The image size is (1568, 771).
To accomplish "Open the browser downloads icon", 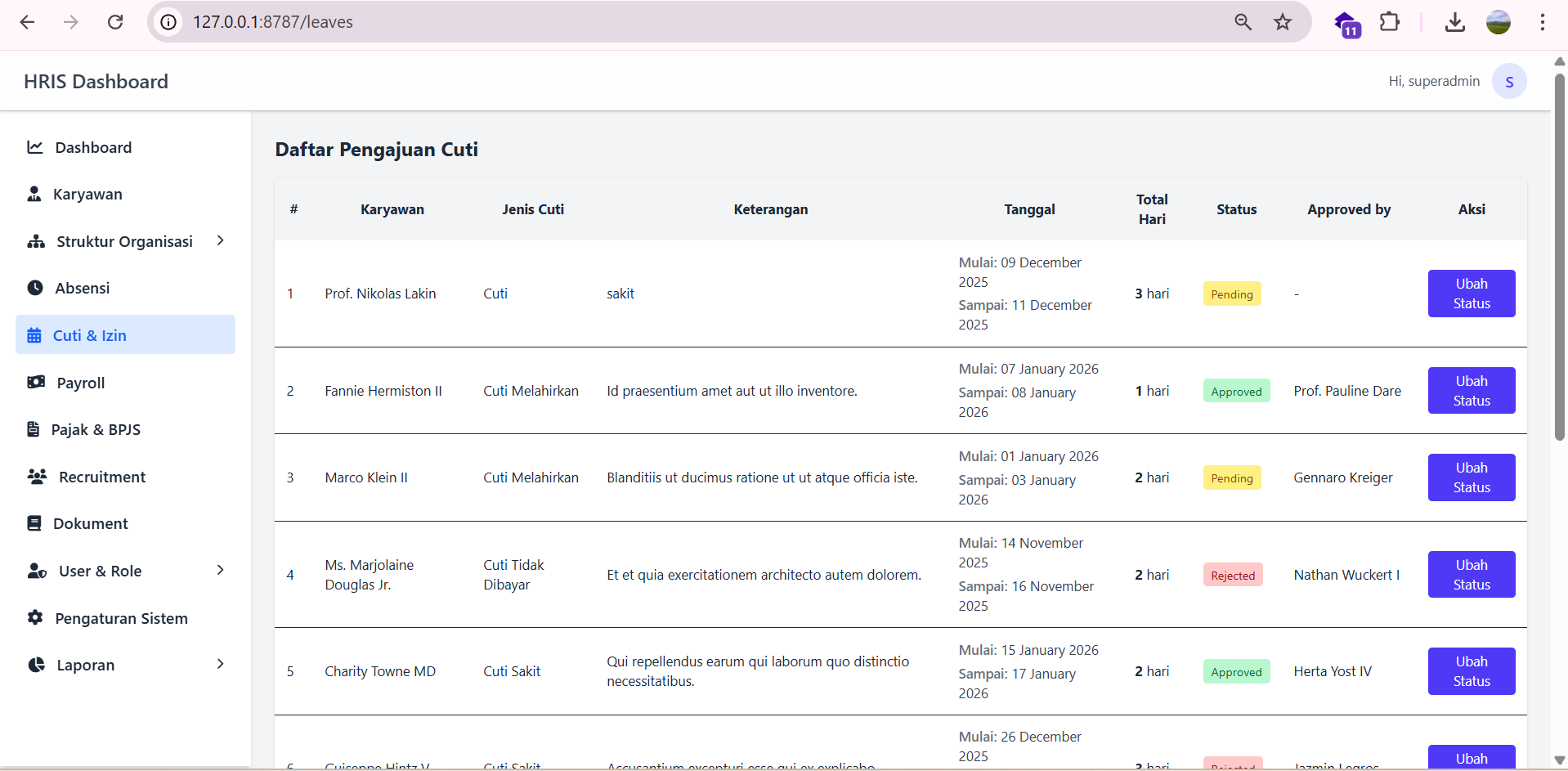I will pyautogui.click(x=1454, y=22).
